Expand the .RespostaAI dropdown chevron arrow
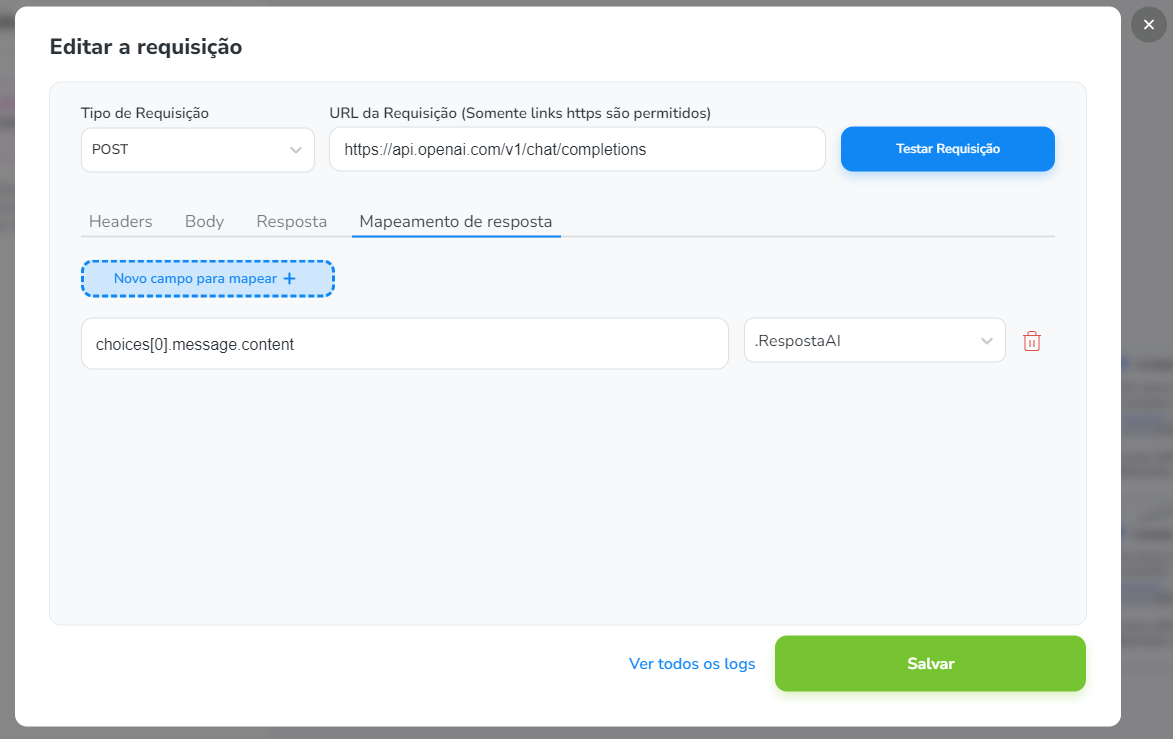This screenshot has width=1173, height=739. pos(987,341)
